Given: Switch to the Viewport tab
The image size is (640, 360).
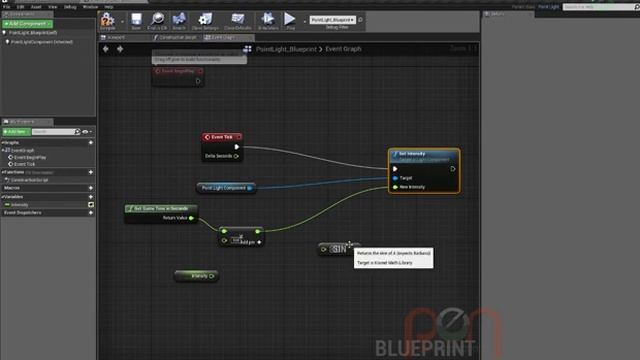Looking at the screenshot, I should coord(116,38).
